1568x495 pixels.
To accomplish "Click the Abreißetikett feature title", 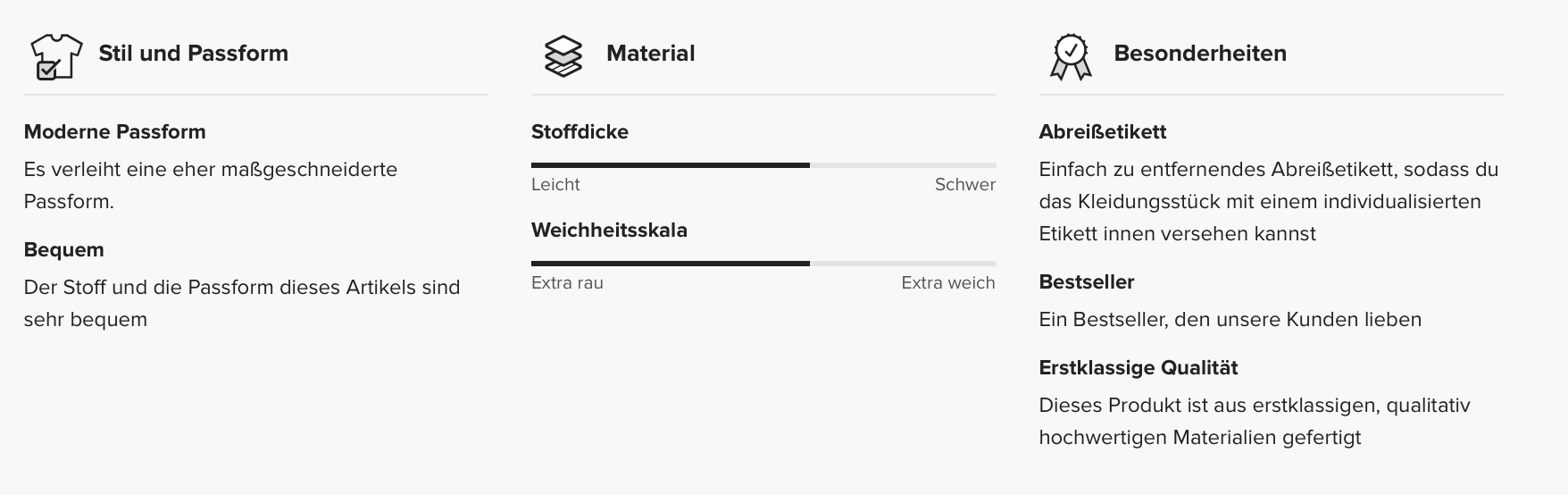I will pyautogui.click(x=1102, y=132).
